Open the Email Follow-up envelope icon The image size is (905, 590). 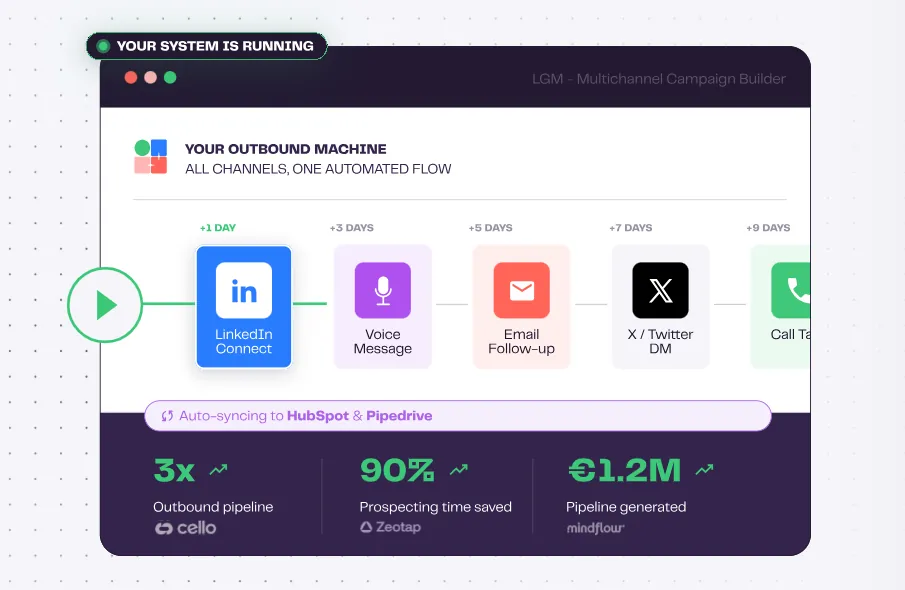click(x=521, y=290)
